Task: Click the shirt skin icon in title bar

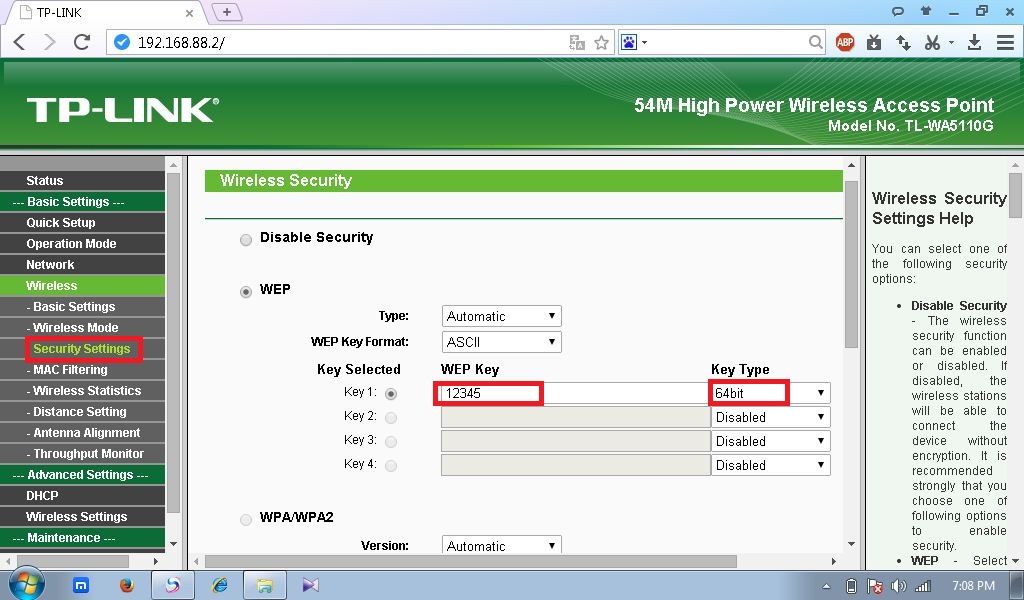Action: 925,10
